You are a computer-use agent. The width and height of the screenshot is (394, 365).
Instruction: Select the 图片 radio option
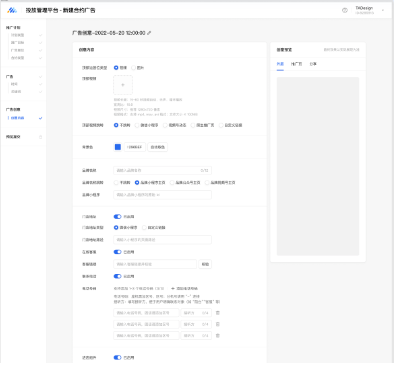(134, 68)
